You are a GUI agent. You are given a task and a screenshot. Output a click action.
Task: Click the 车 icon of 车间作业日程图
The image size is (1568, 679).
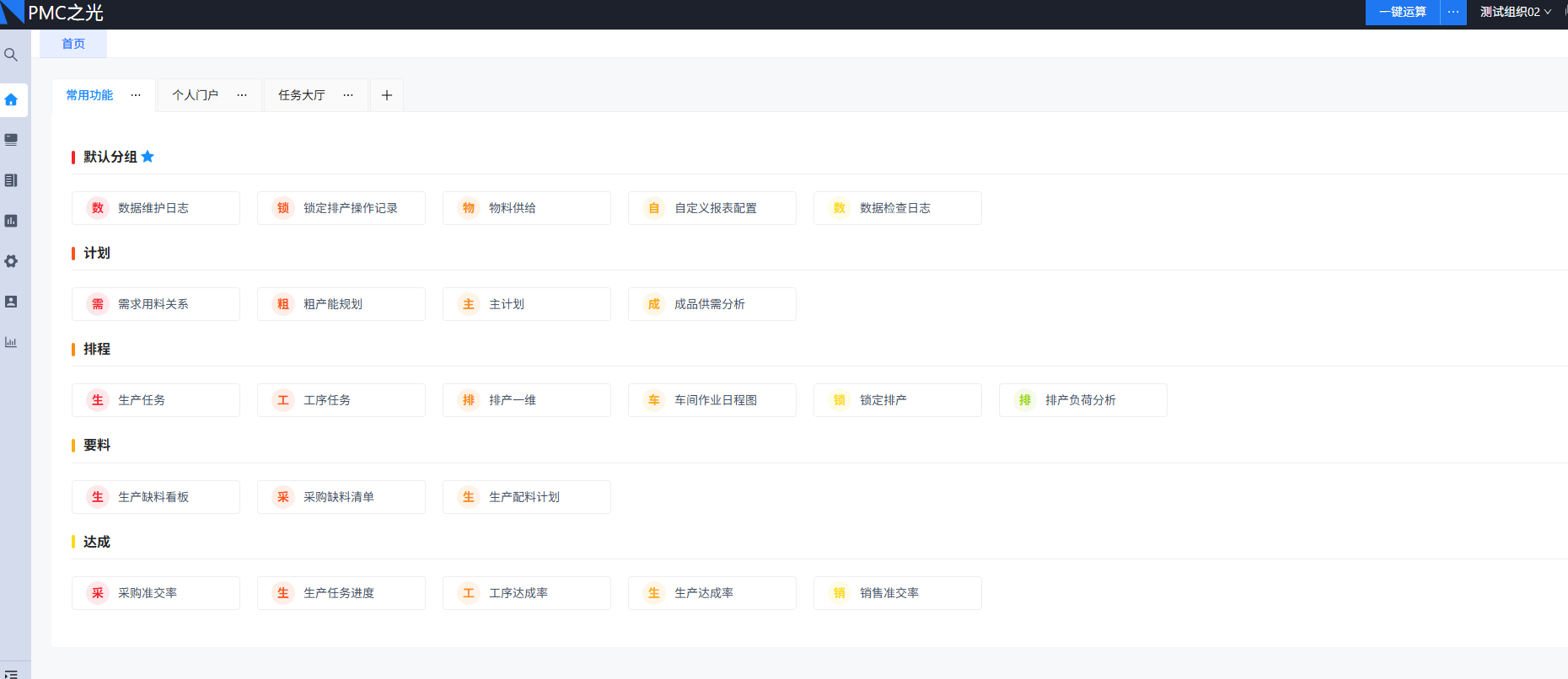pyautogui.click(x=654, y=400)
